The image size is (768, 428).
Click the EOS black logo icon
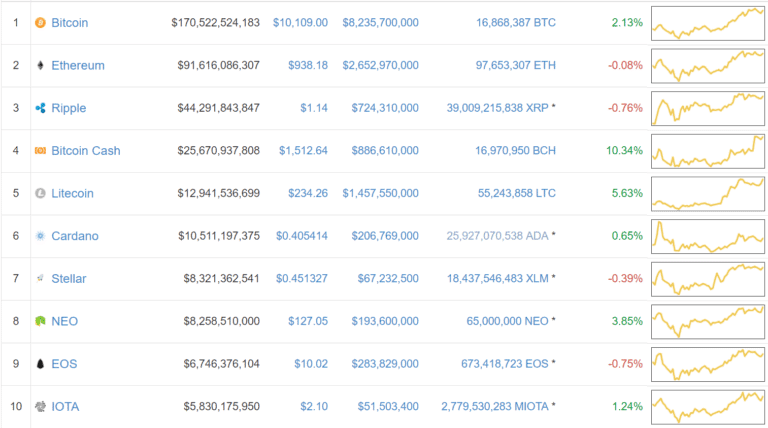click(40, 364)
